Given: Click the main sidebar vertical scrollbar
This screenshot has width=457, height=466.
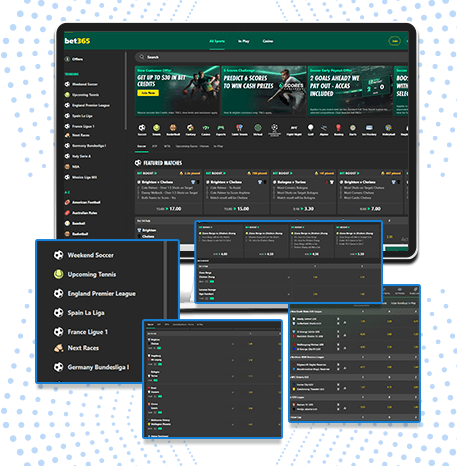Looking at the screenshot, I should 126,91.
